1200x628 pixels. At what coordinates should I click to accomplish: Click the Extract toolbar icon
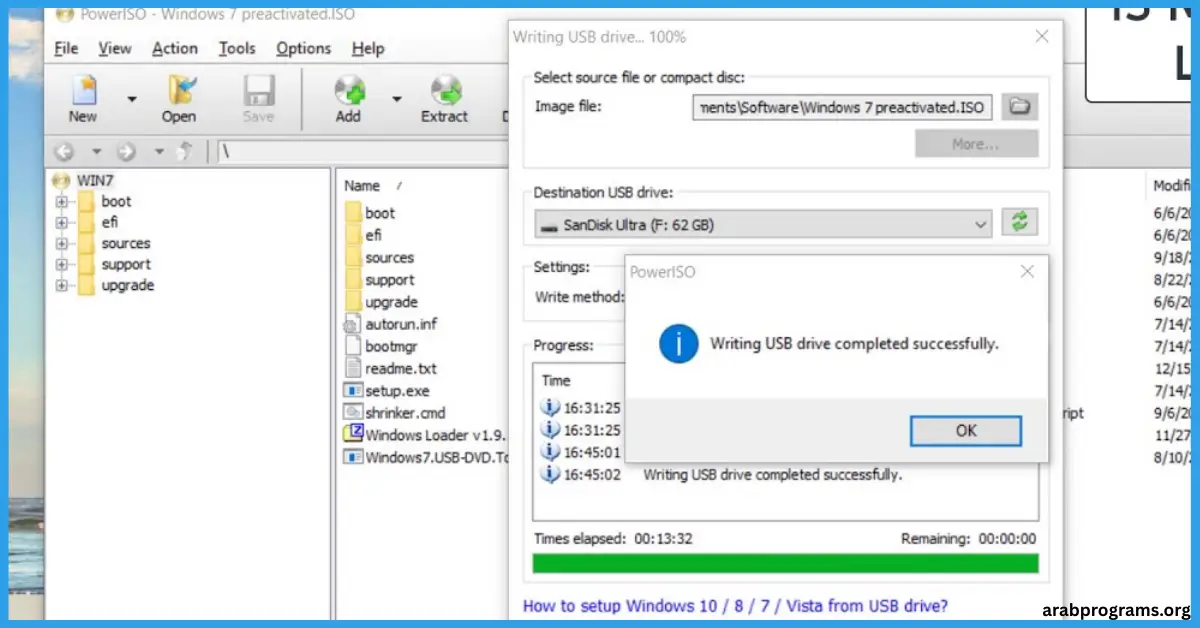[x=444, y=98]
